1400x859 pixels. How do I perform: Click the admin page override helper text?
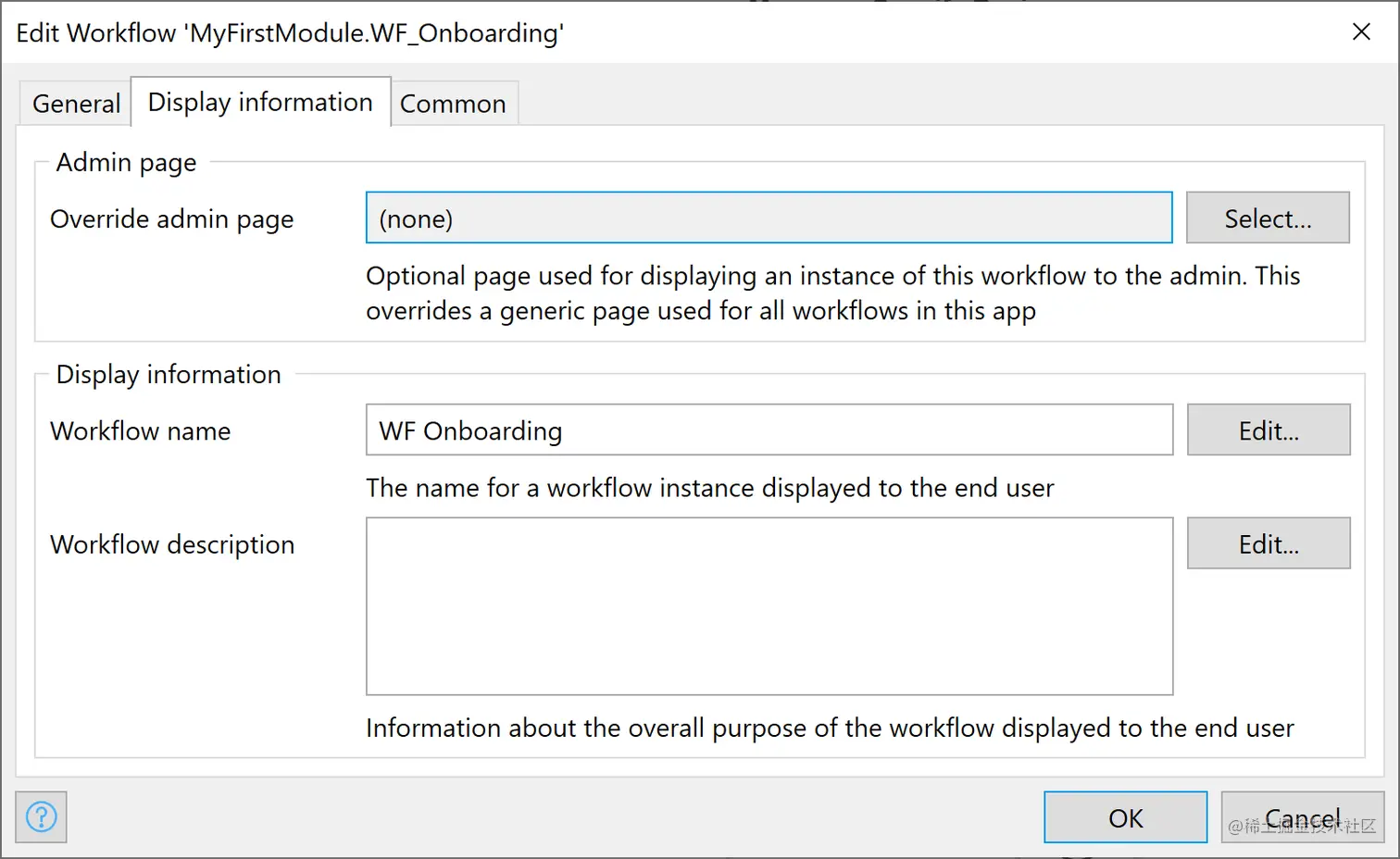[x=832, y=293]
